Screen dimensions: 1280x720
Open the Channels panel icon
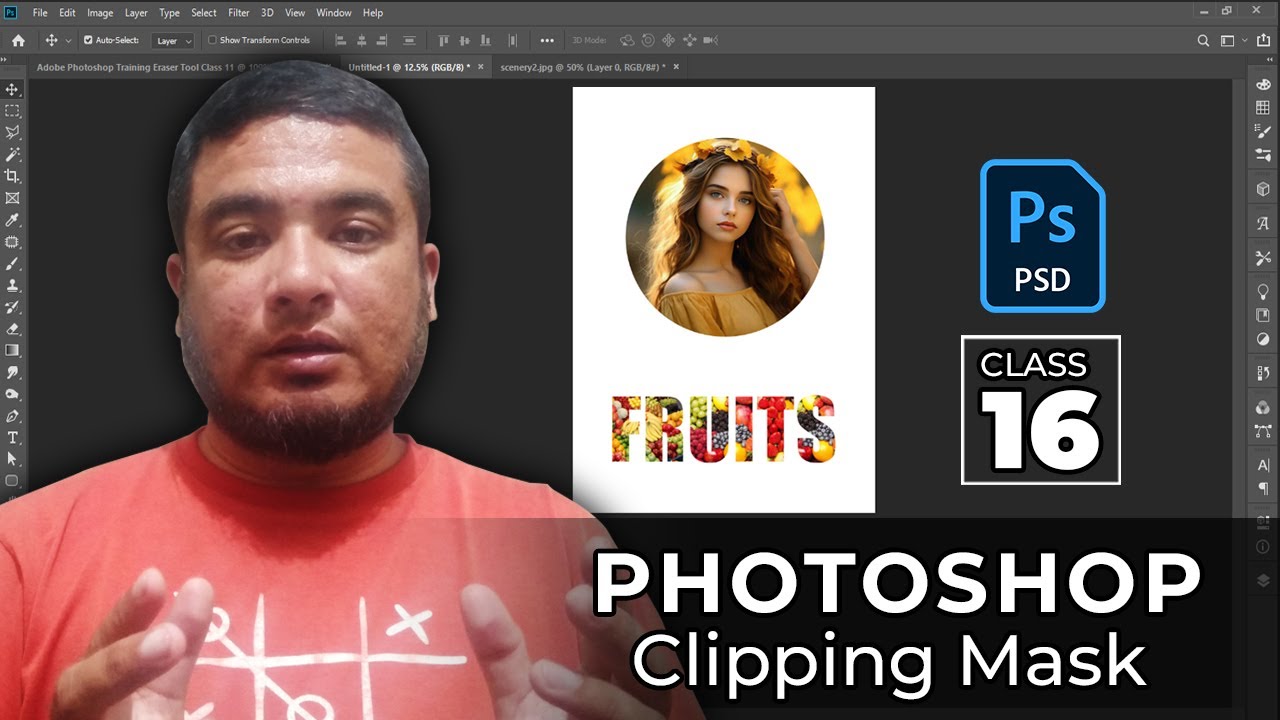1263,407
